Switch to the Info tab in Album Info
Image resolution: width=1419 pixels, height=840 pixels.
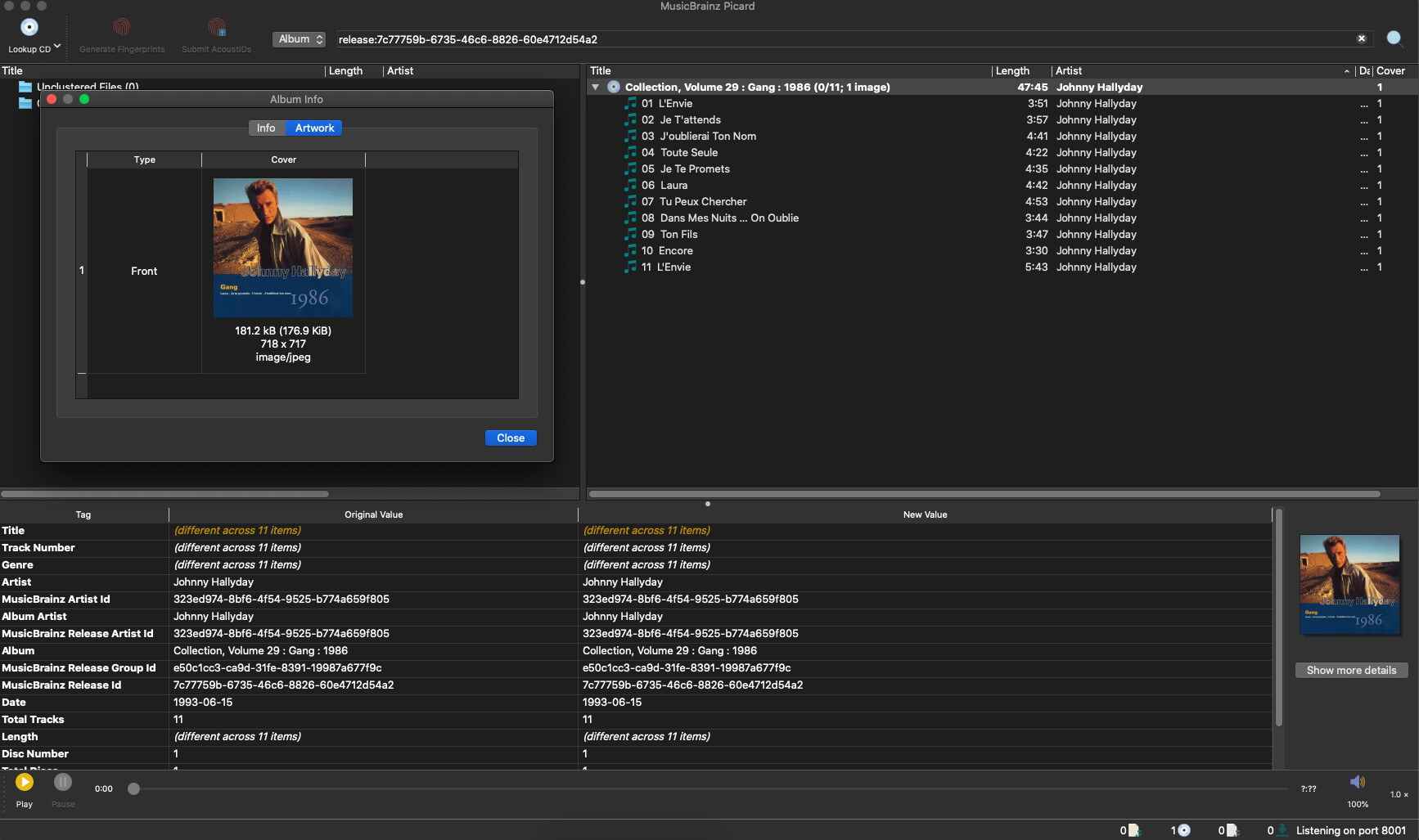coord(267,128)
